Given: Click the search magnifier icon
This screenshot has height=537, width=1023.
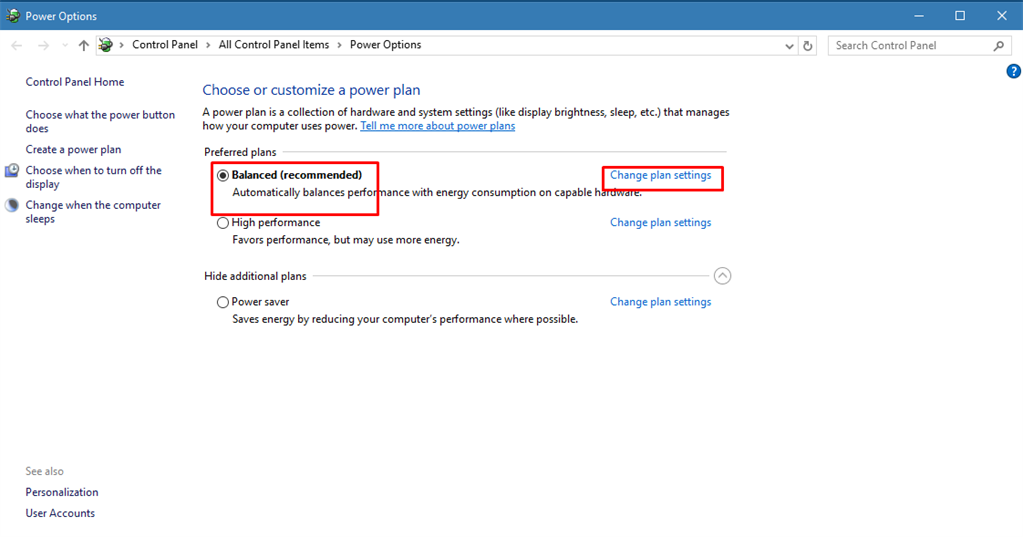Looking at the screenshot, I should (998, 46).
